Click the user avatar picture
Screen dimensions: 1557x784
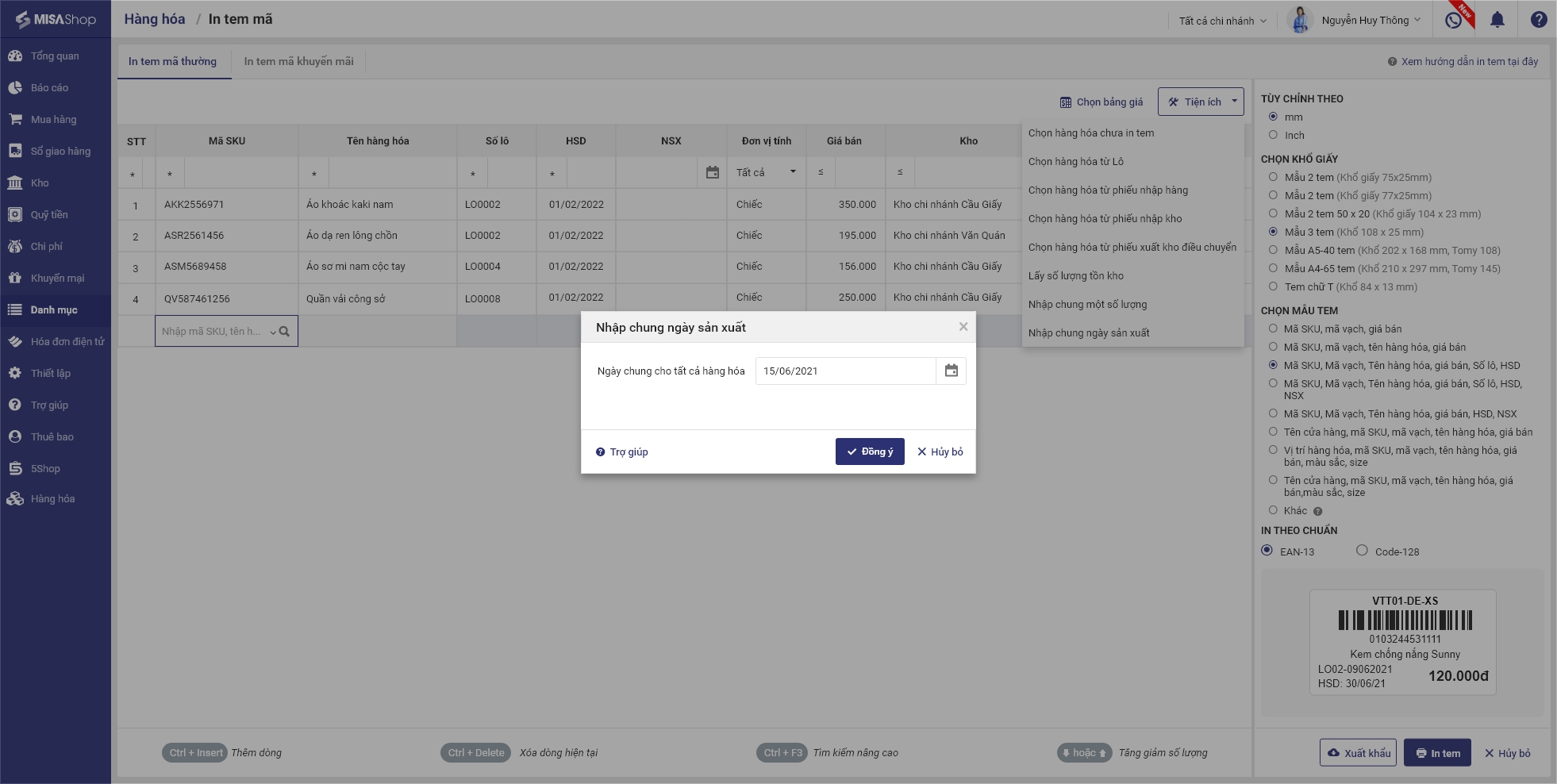(x=1300, y=20)
